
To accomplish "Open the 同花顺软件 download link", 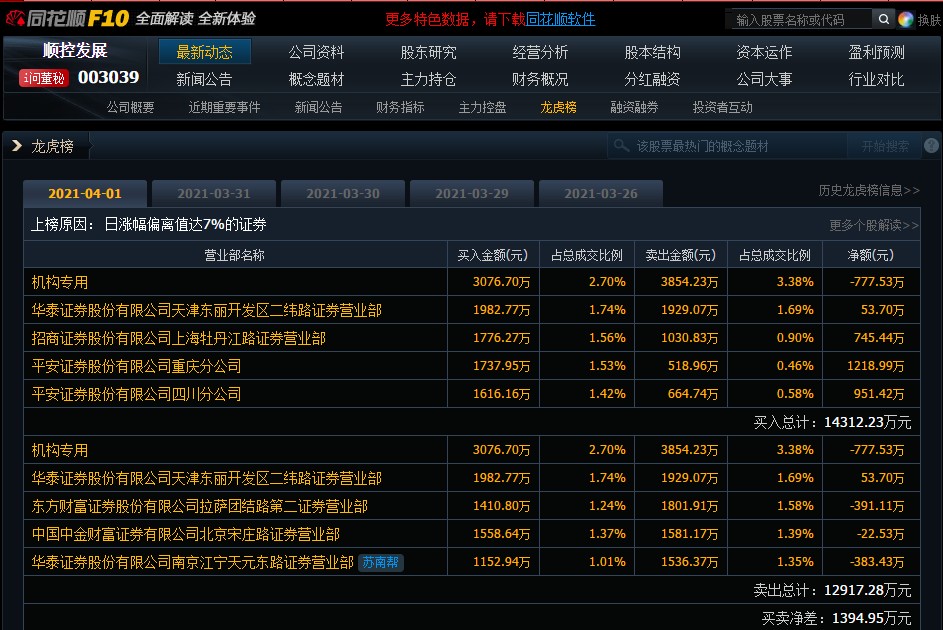I will (x=561, y=19).
